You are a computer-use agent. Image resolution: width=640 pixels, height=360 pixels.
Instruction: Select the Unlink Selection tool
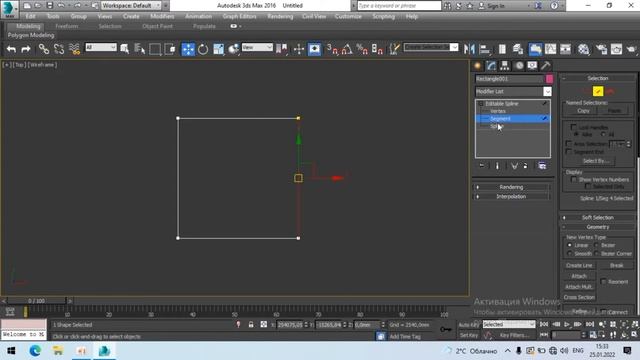59,49
